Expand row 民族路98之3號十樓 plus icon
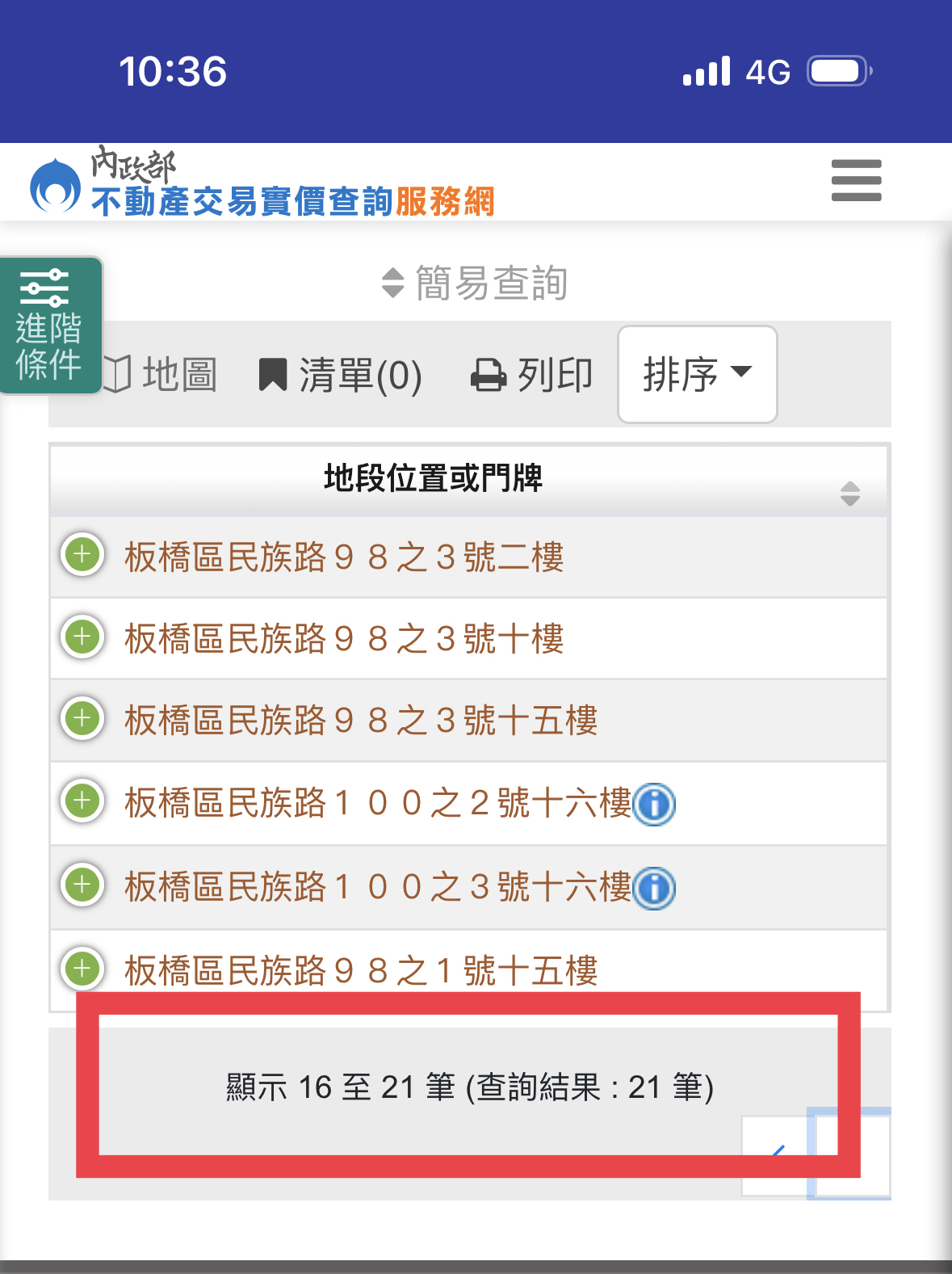Image resolution: width=952 pixels, height=1274 pixels. (x=82, y=637)
